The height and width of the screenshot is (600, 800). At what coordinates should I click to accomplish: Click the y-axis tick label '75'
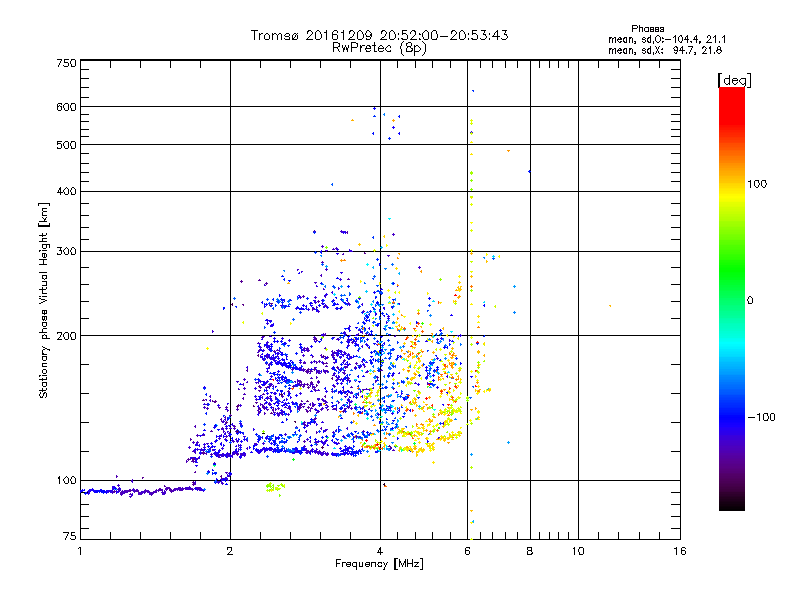pos(70,536)
